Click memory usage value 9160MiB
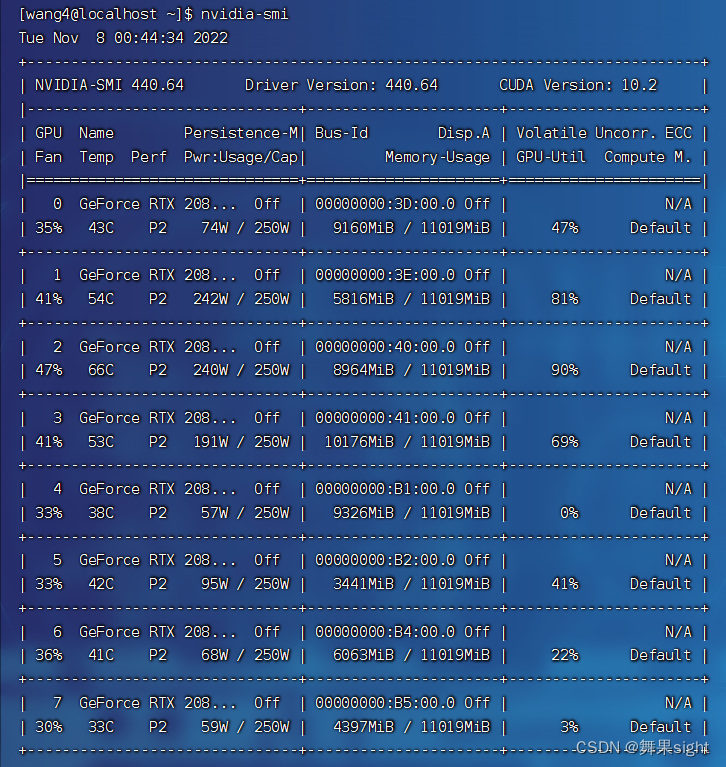The image size is (726, 767). click(363, 228)
